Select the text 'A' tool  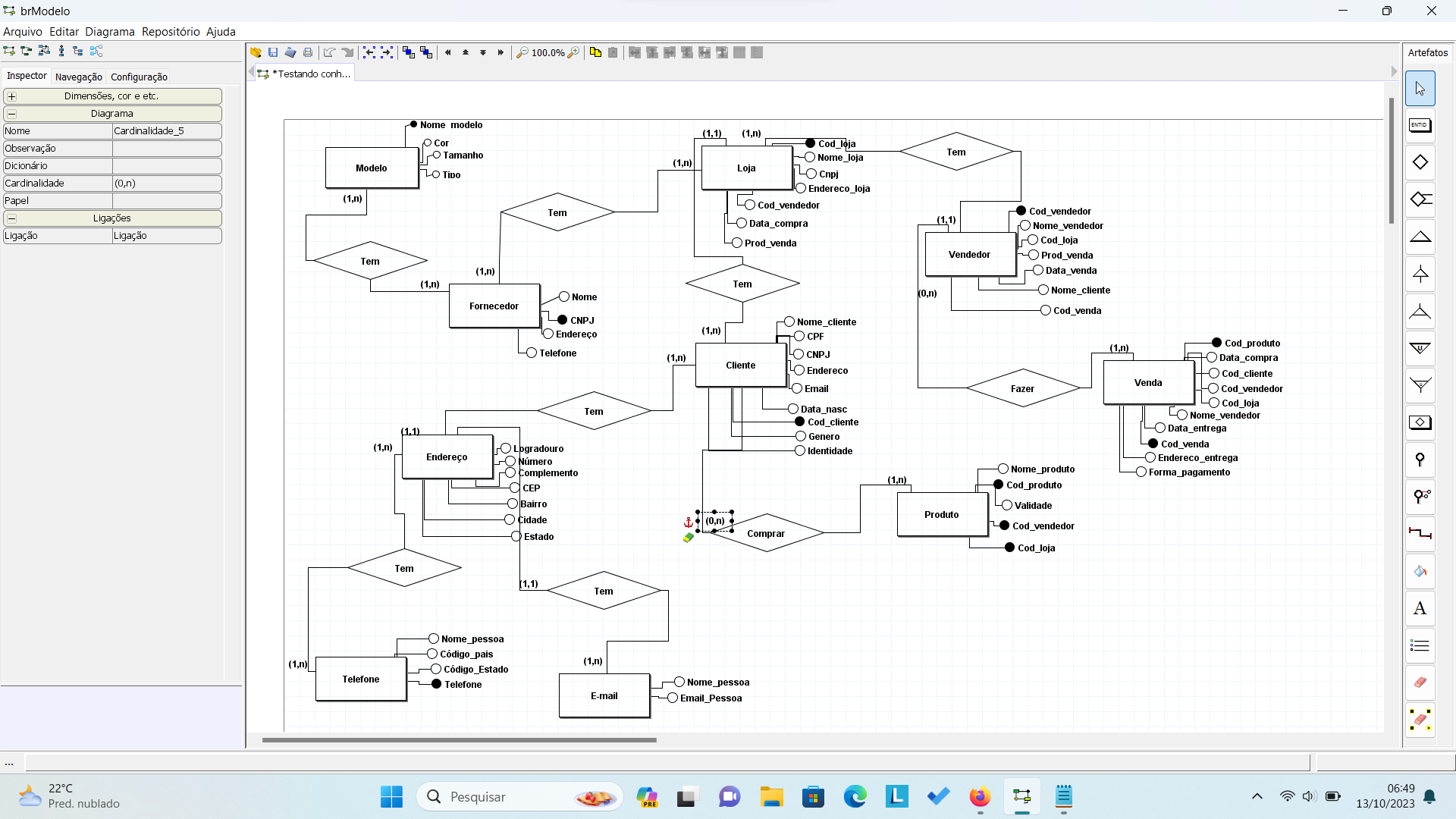[1420, 608]
